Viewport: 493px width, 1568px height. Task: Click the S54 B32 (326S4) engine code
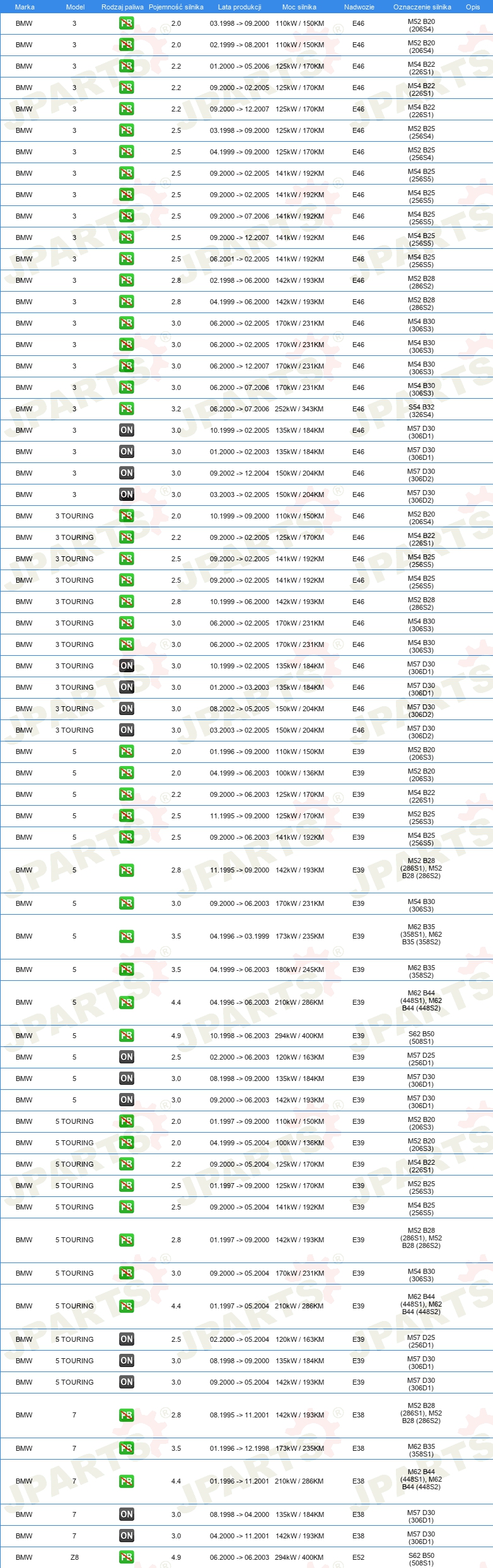click(421, 411)
